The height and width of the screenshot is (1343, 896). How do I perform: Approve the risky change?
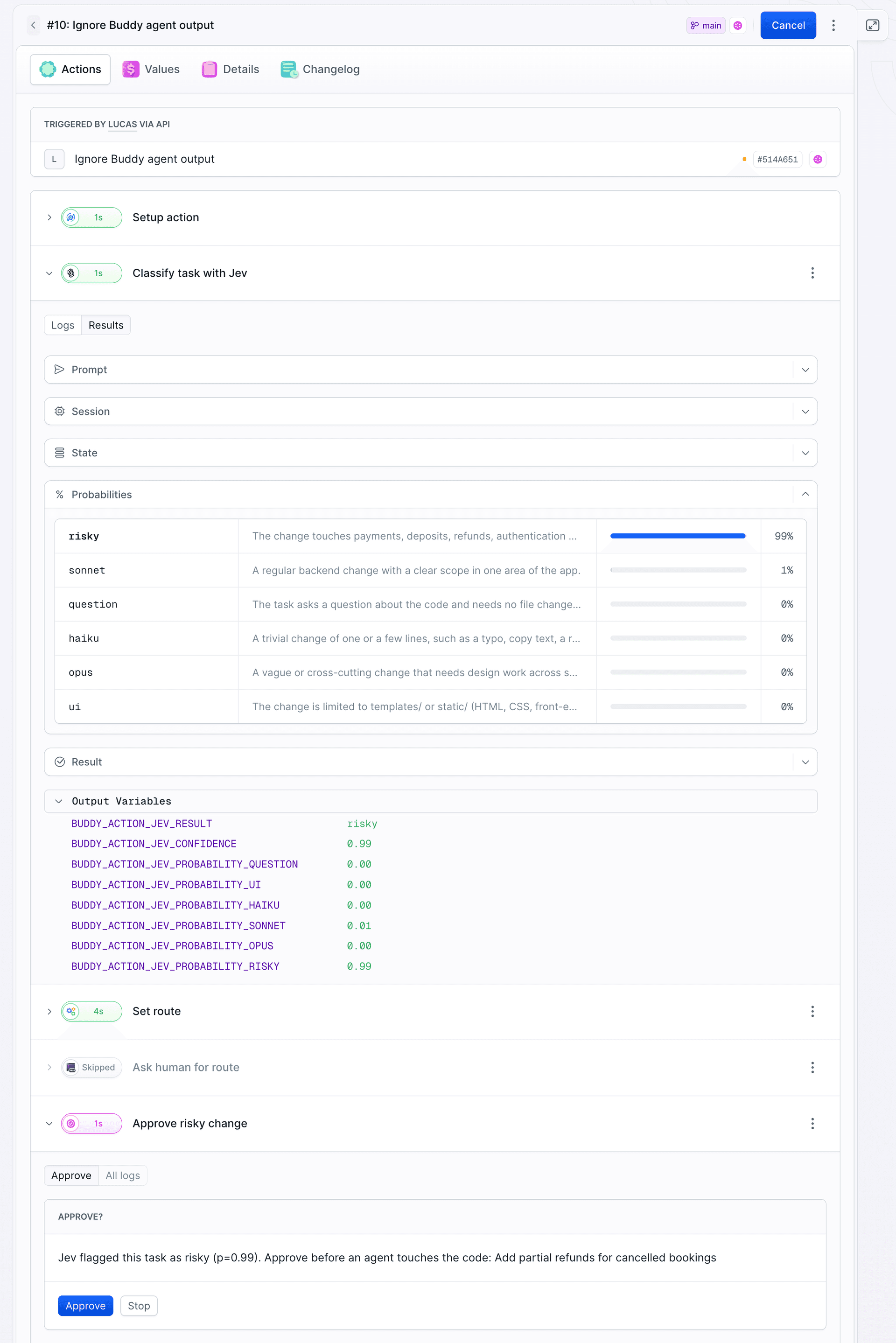[86, 1306]
